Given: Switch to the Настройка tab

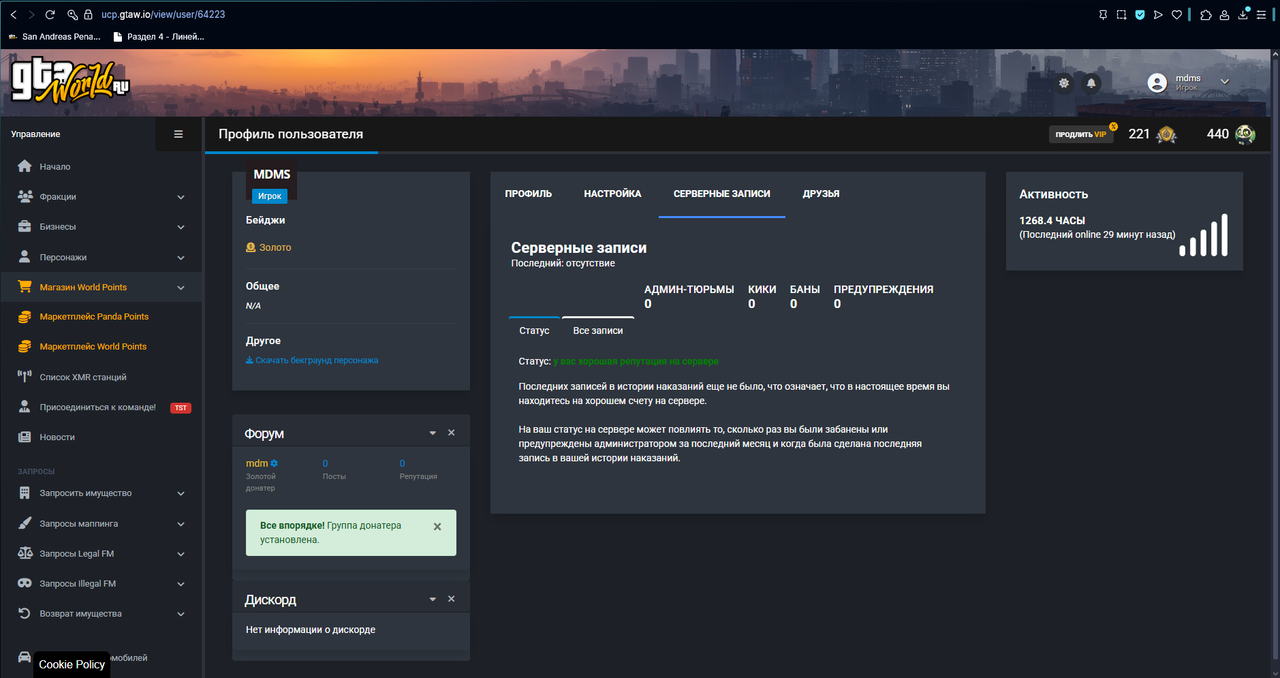Looking at the screenshot, I should click(x=613, y=194).
